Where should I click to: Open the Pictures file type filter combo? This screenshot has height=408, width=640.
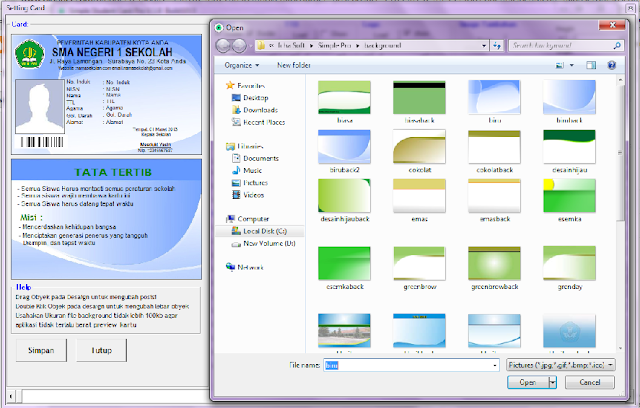pyautogui.click(x=560, y=365)
